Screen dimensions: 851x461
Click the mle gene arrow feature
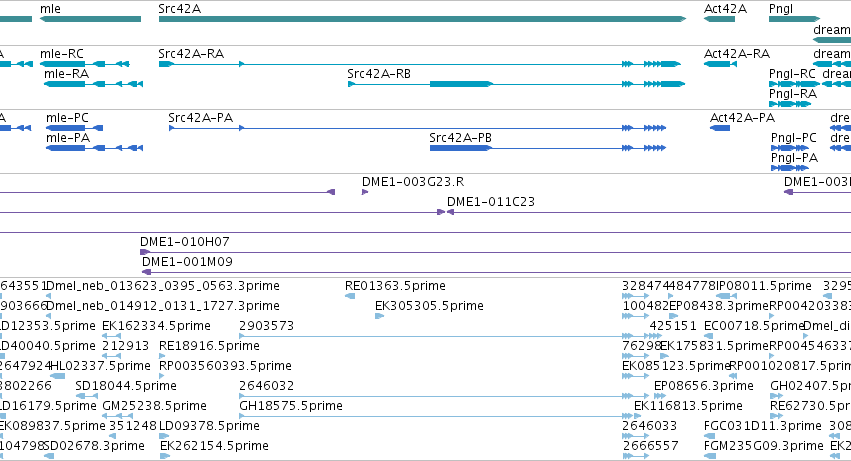(x=91, y=19)
